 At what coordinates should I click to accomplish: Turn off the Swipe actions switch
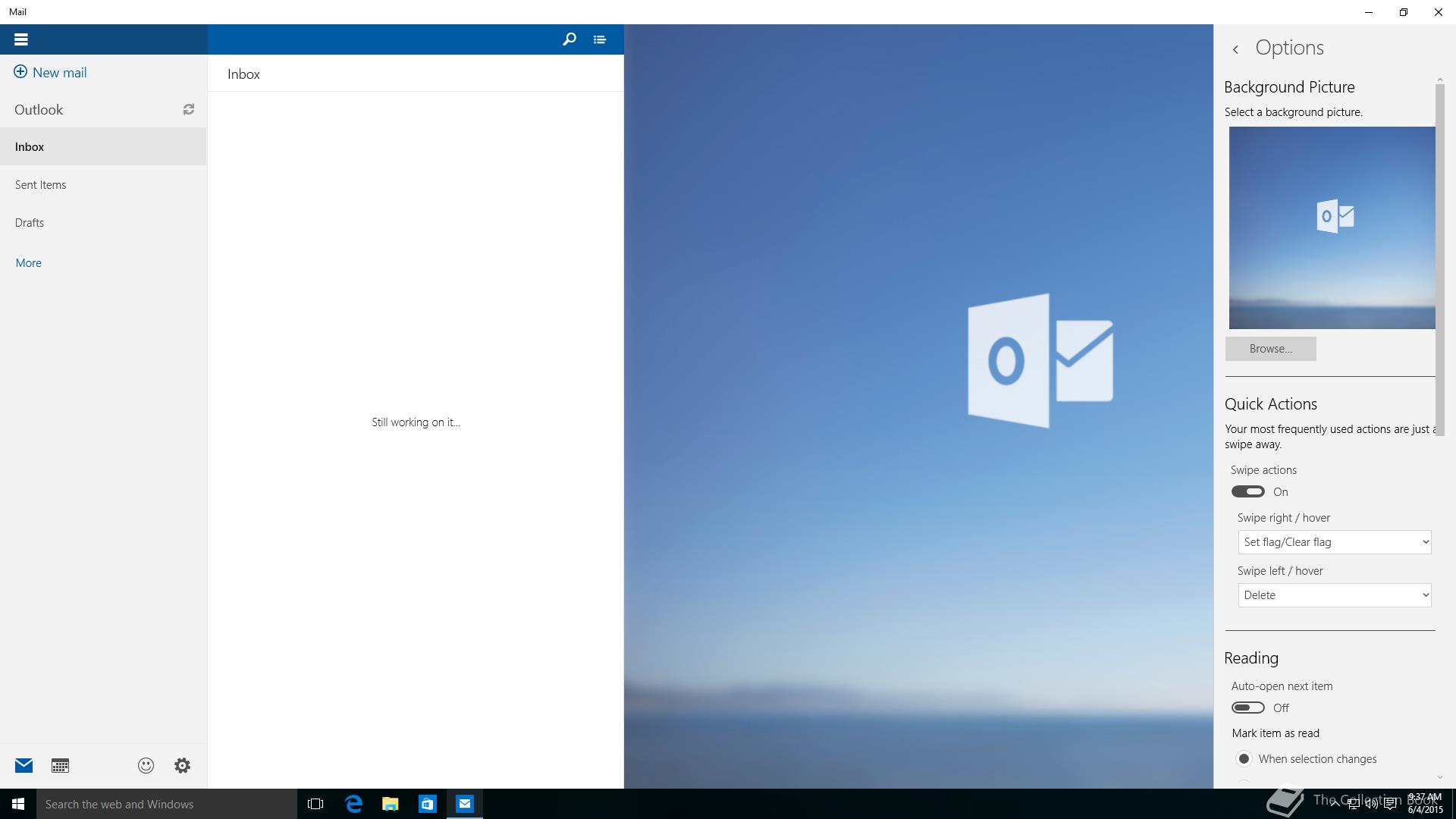click(1247, 491)
